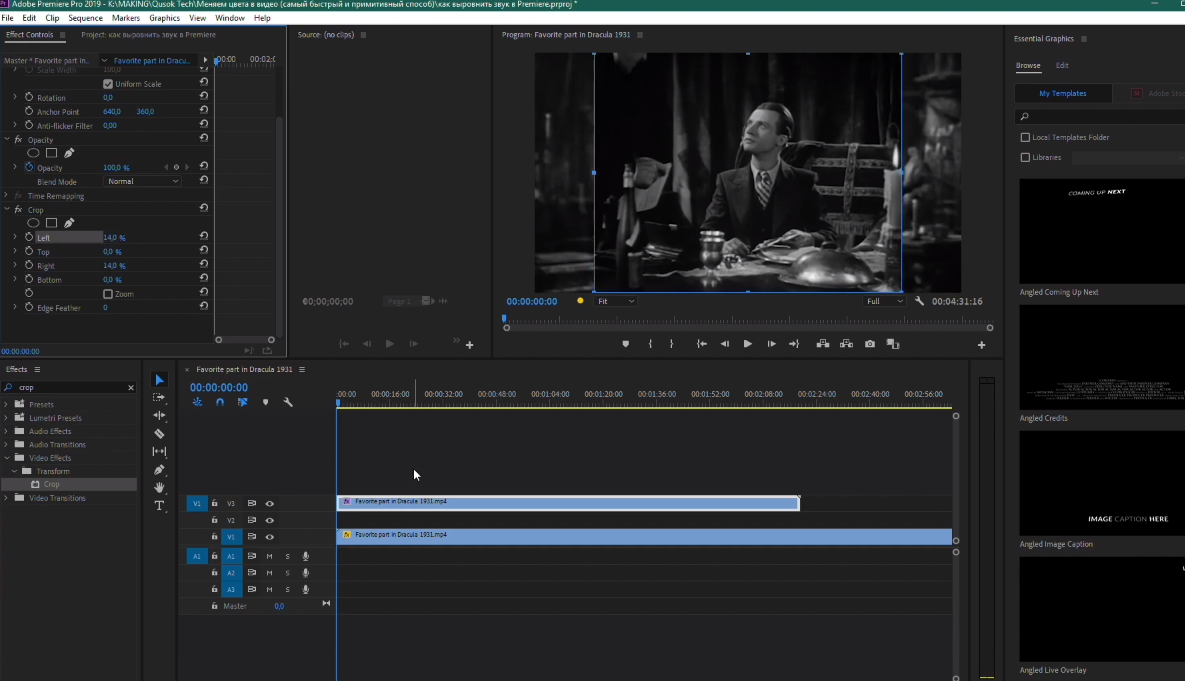Select the Track Select Forward tool
Viewport: 1185px width, 681px height.
pos(159,398)
